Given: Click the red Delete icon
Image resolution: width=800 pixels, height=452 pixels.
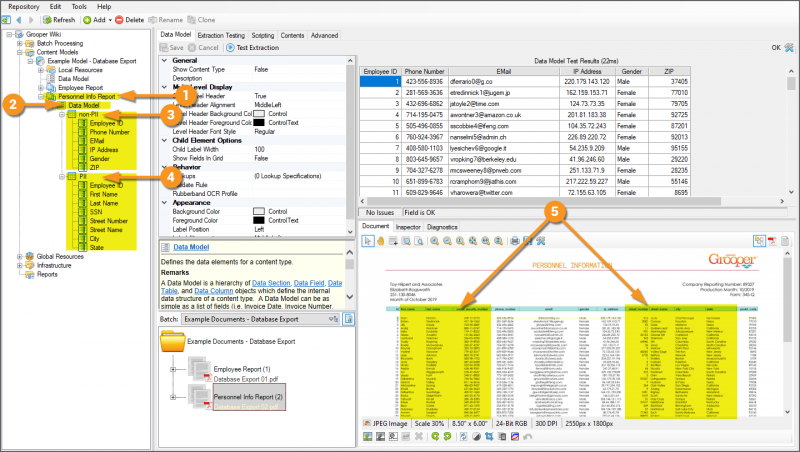Looking at the screenshot, I should (120, 19).
